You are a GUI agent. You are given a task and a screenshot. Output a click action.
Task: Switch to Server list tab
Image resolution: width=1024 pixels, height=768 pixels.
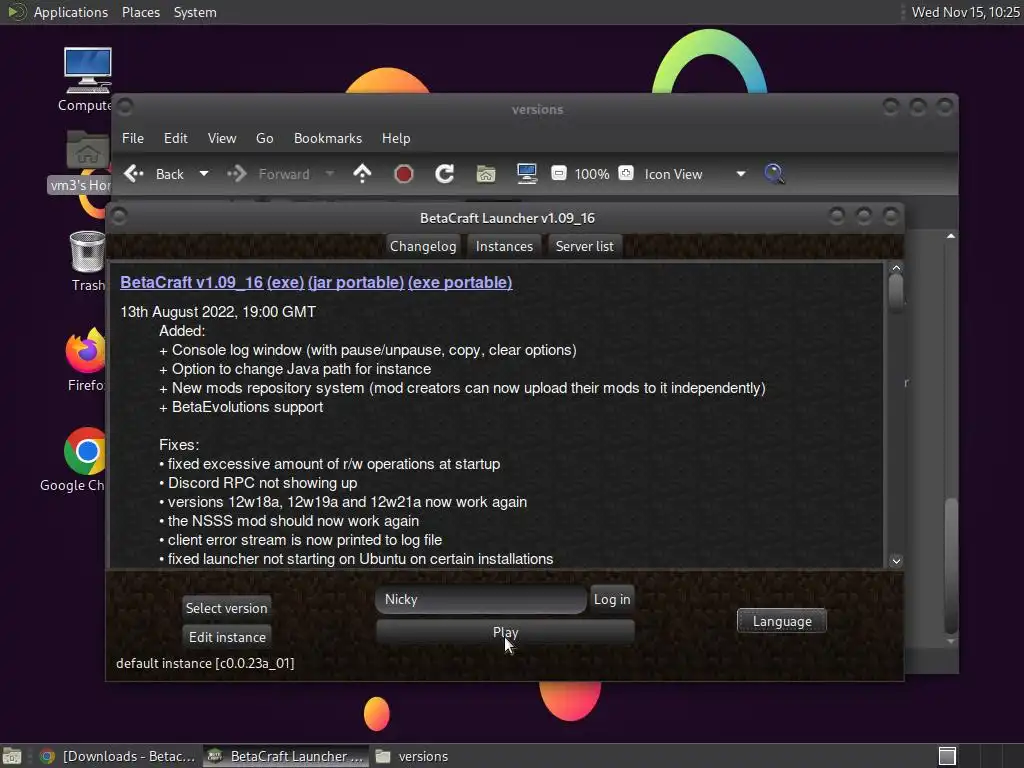pos(584,246)
